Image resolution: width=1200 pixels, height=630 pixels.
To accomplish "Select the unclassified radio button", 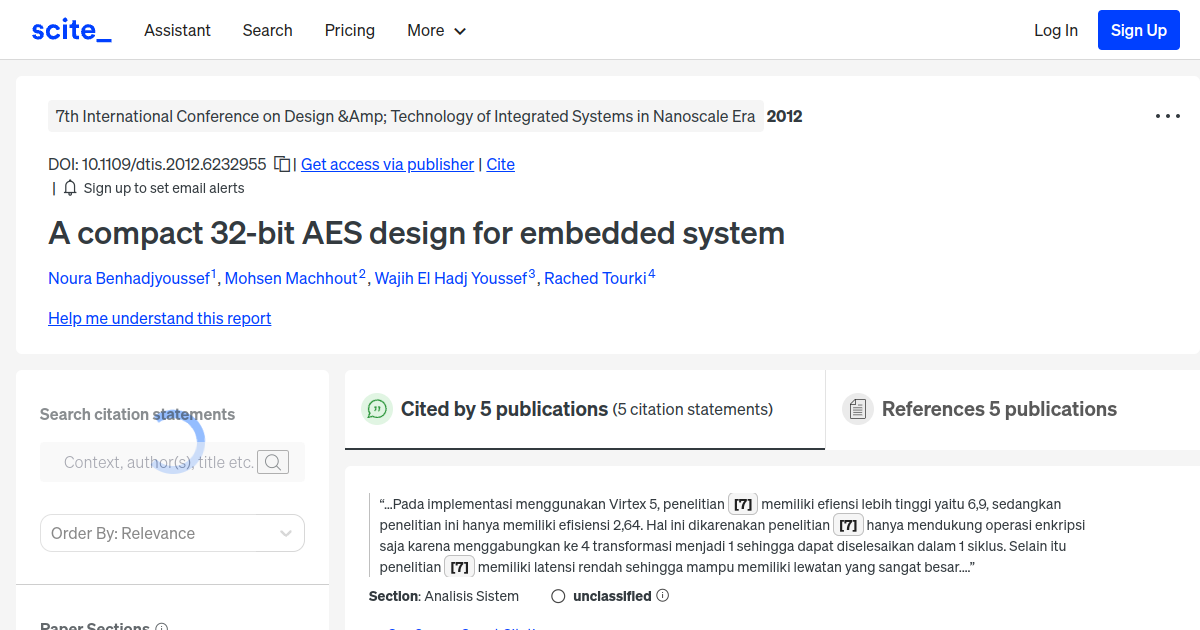I will (557, 595).
